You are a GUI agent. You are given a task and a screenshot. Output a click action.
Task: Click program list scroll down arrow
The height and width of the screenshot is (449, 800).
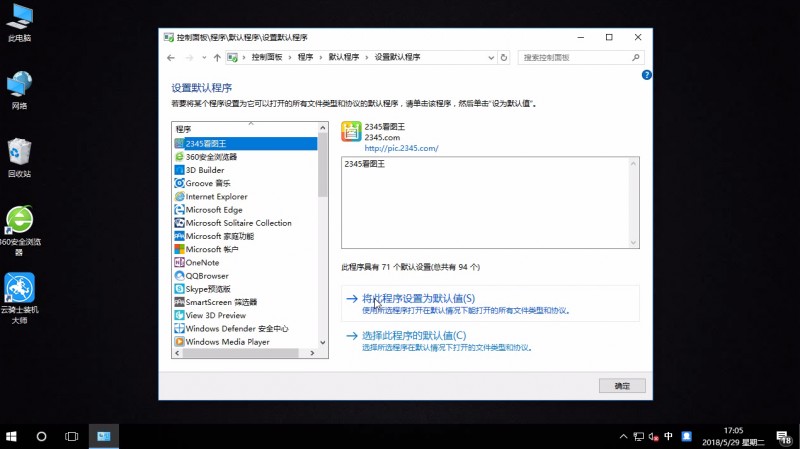click(322, 343)
